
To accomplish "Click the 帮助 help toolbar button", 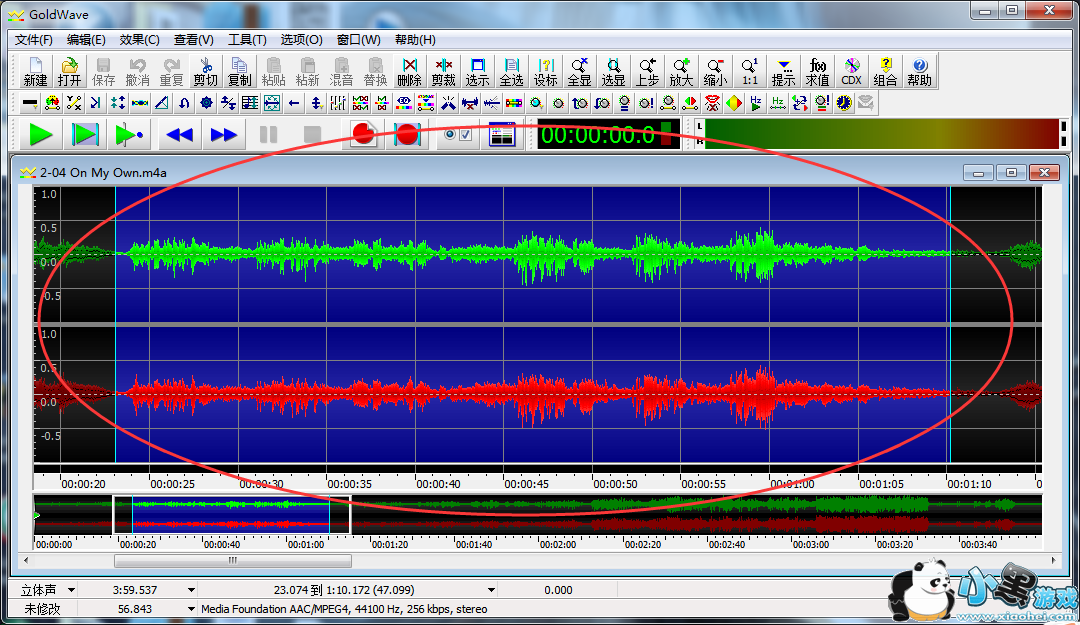I will tap(919, 71).
